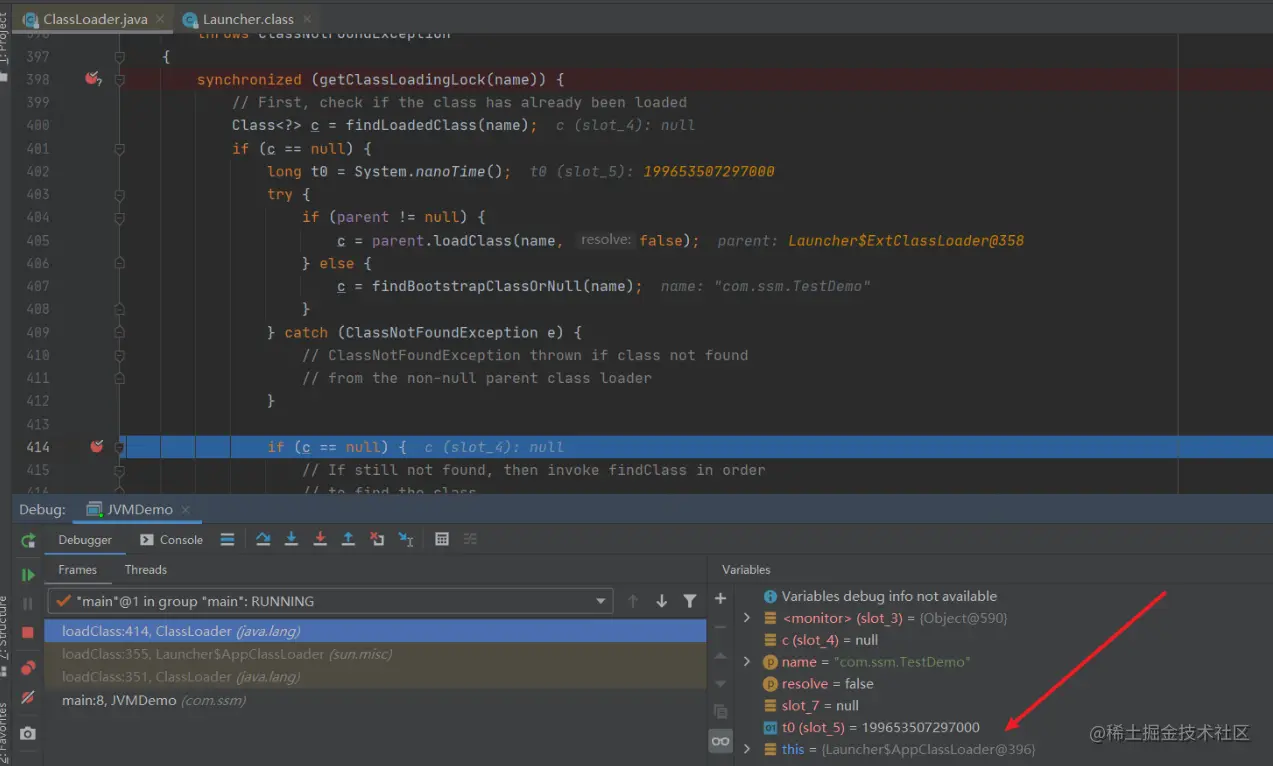Select frame loadClass:414, ClassLoader

coord(375,631)
